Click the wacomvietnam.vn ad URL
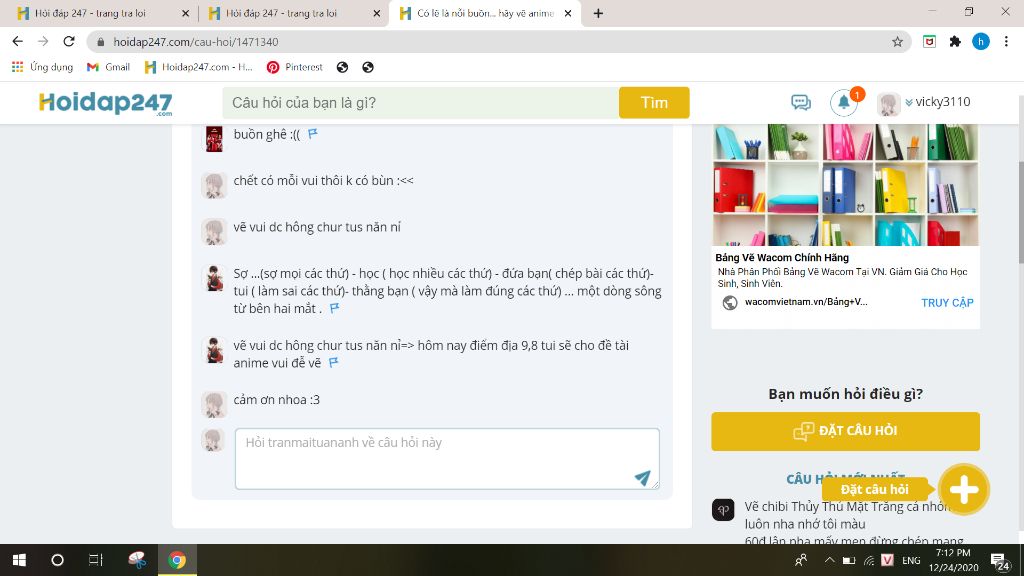1024x576 pixels. coord(806,302)
